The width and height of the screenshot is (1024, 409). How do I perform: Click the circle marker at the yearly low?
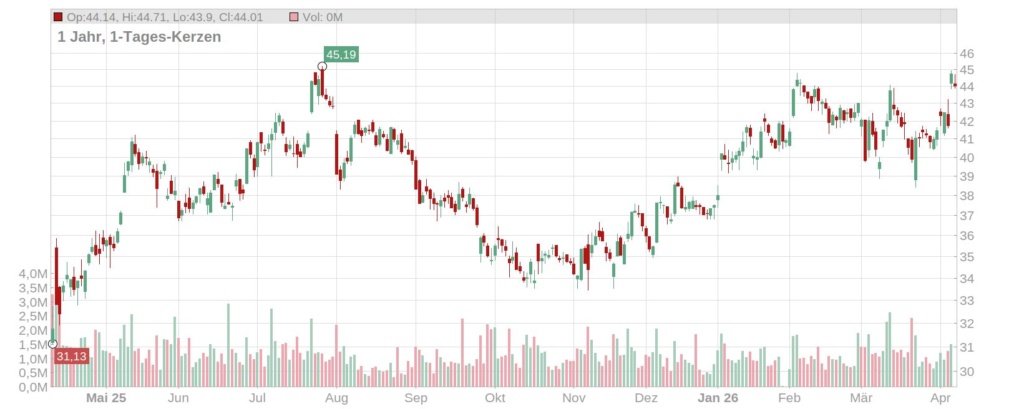point(53,345)
